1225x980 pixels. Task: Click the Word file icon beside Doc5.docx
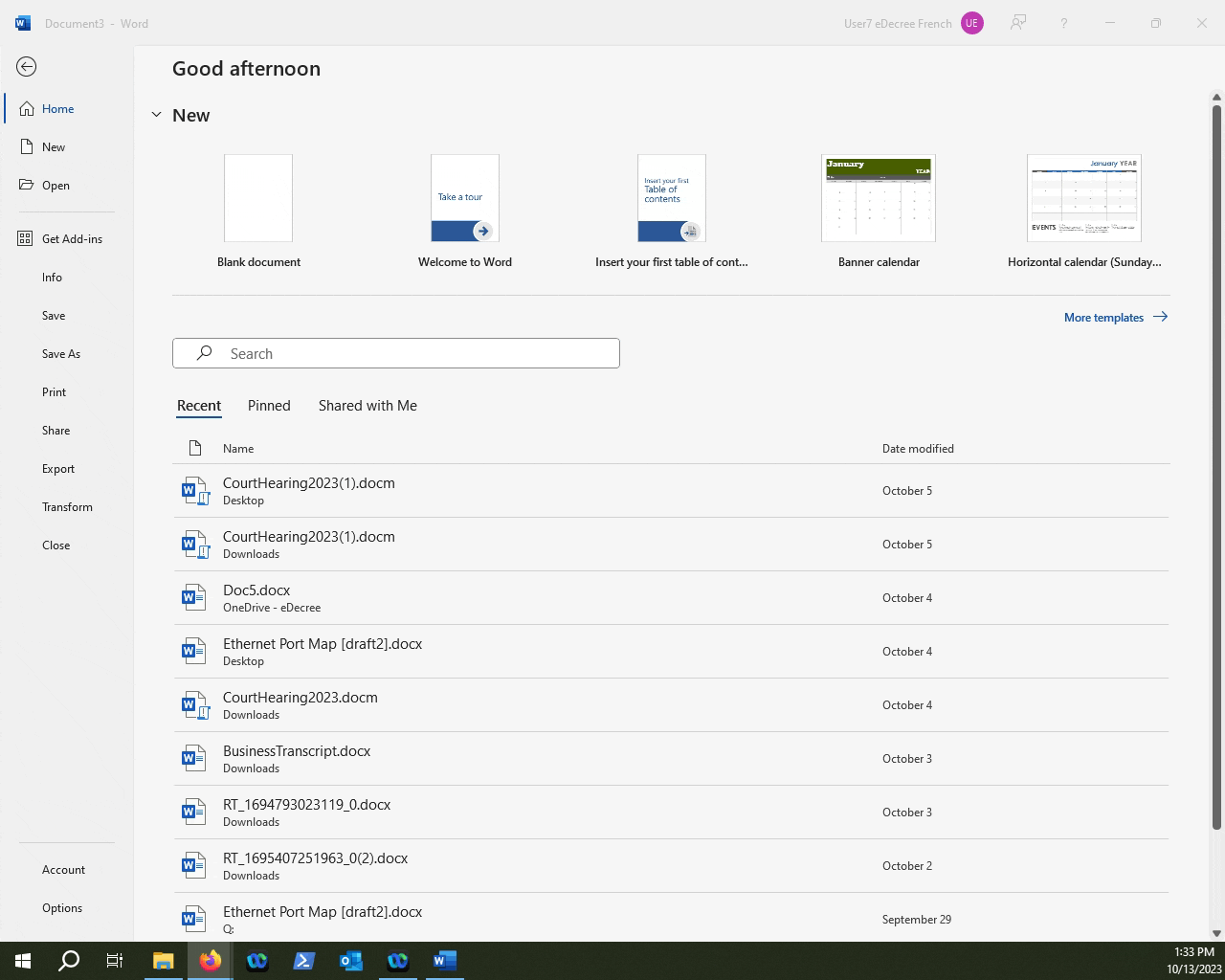tap(194, 598)
